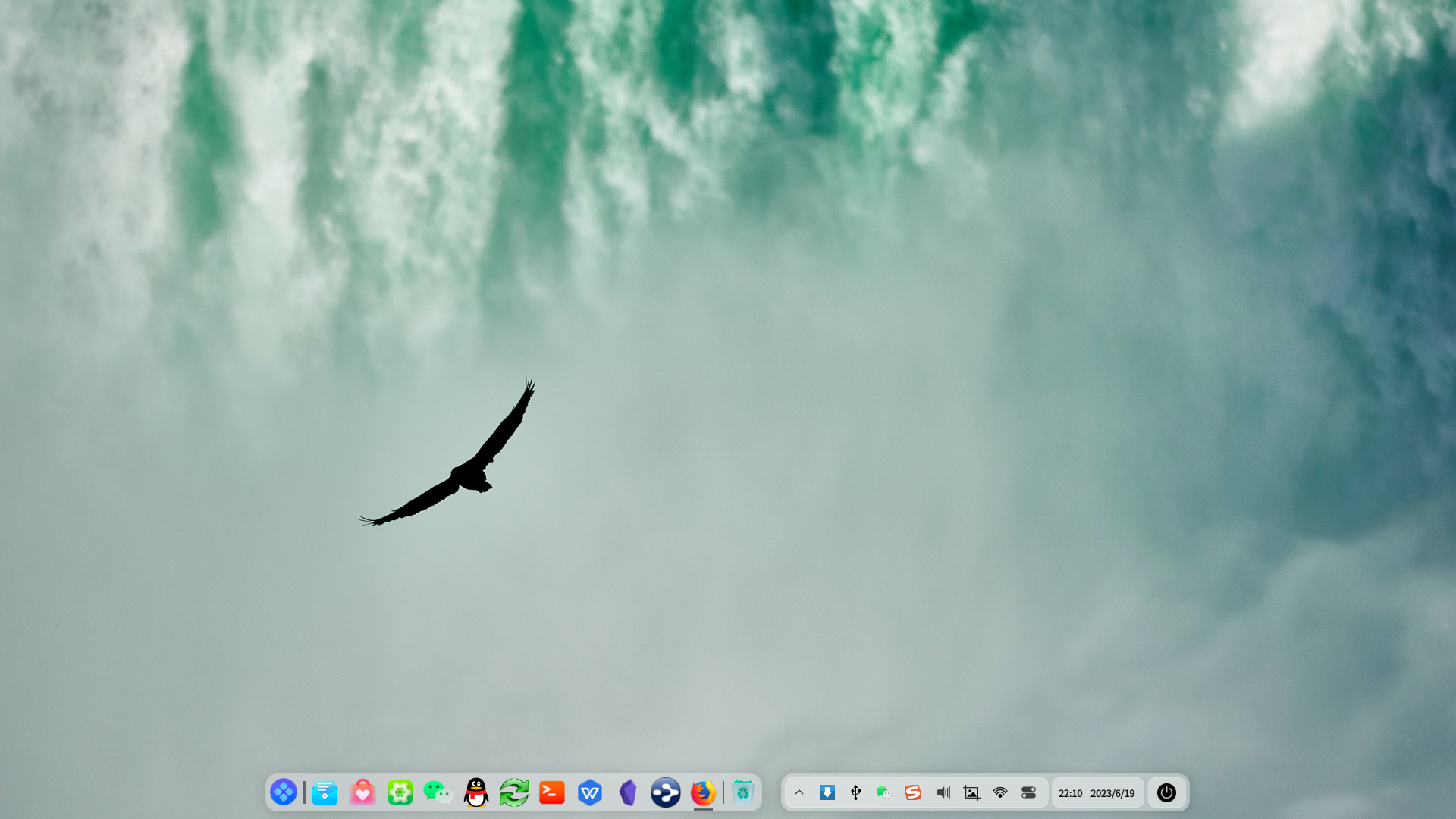Screen dimensions: 1456x819
Task: Open WPS Office from dock
Action: coord(589,792)
